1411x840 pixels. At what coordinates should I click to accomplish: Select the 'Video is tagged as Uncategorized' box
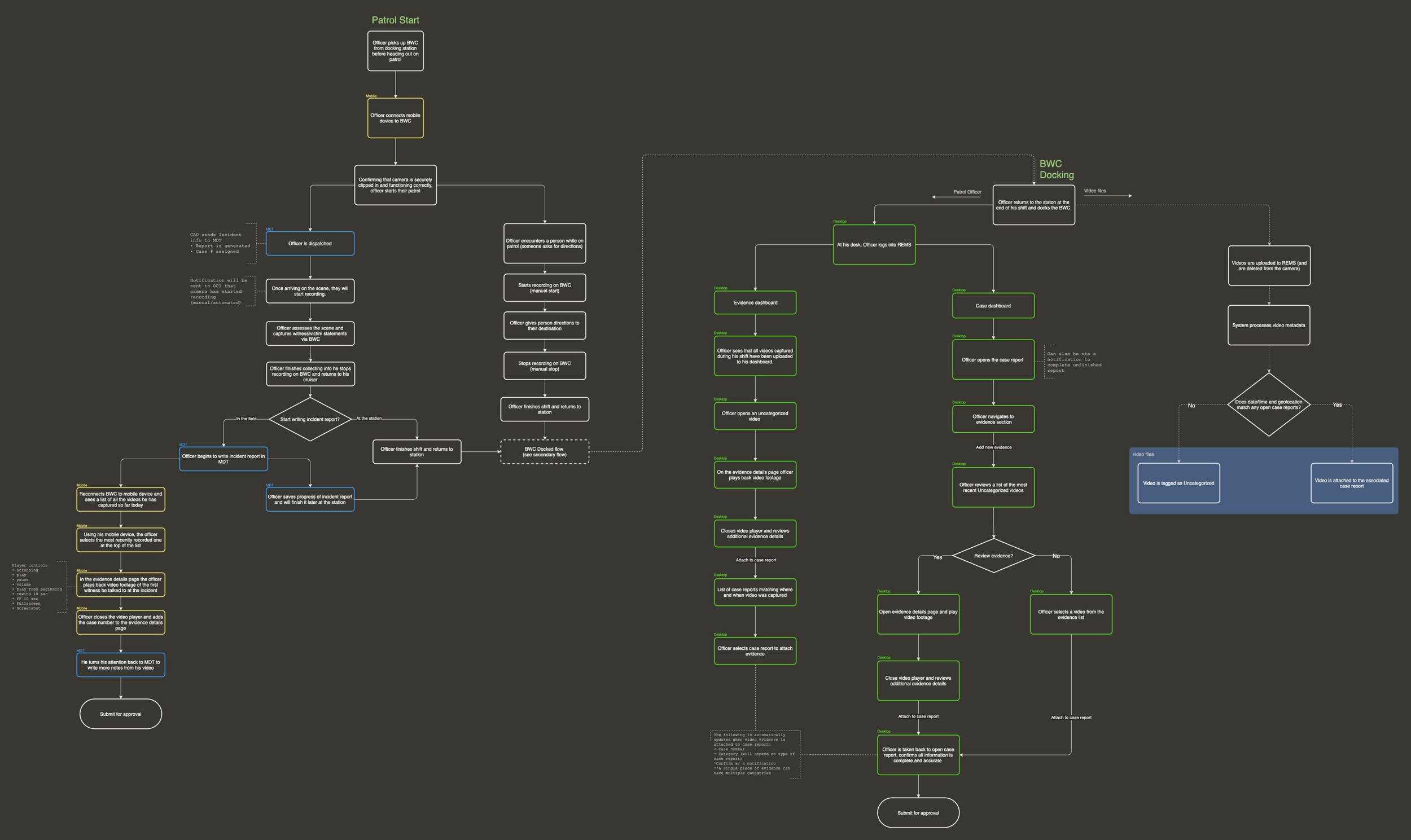[1178, 483]
